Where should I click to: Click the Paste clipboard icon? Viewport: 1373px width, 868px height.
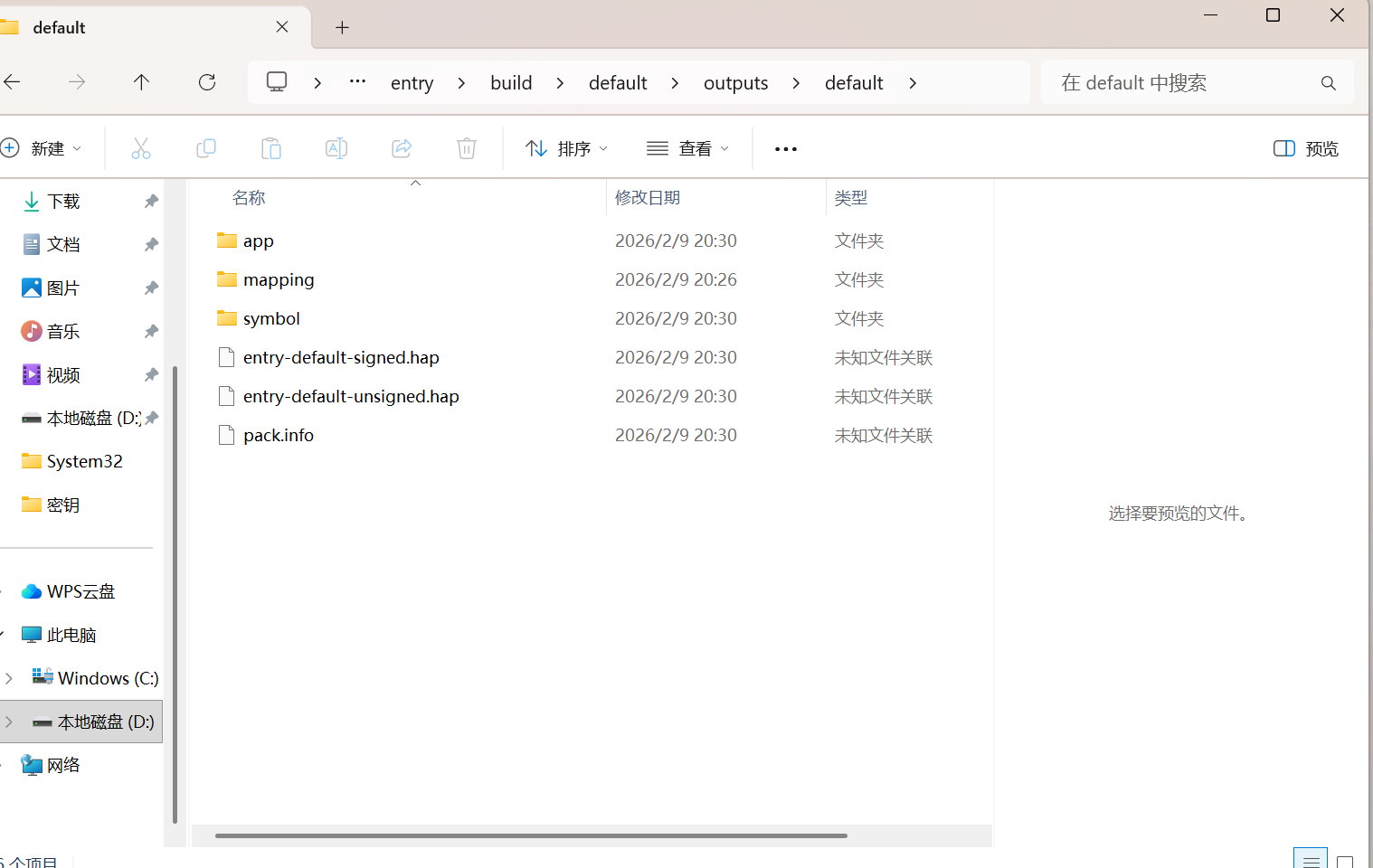(271, 148)
